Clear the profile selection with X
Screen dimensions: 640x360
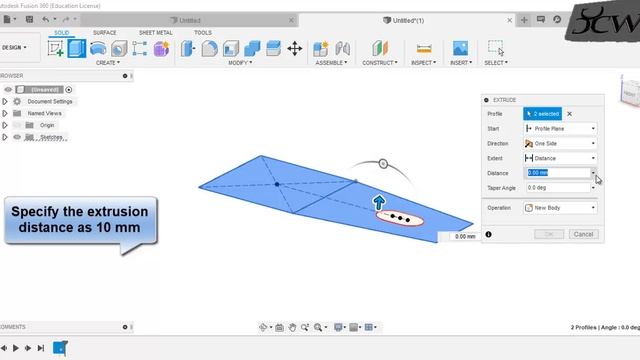(569, 114)
